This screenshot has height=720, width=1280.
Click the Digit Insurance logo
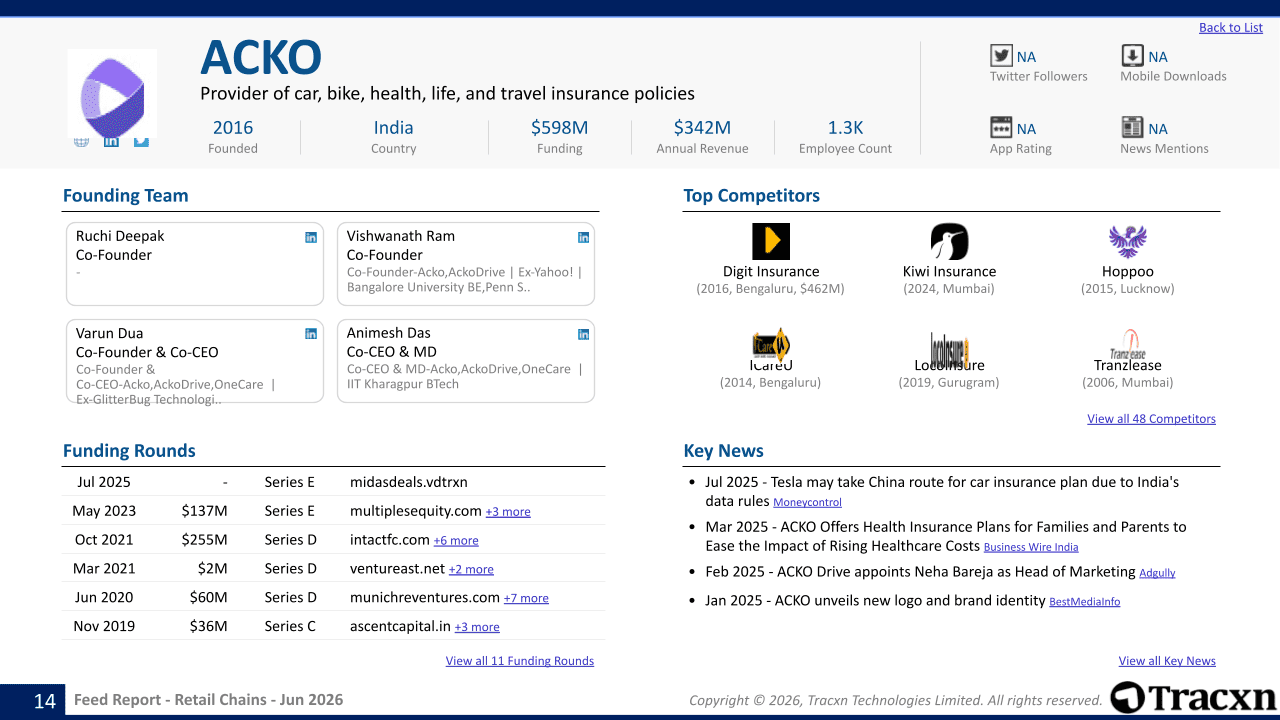(x=771, y=241)
